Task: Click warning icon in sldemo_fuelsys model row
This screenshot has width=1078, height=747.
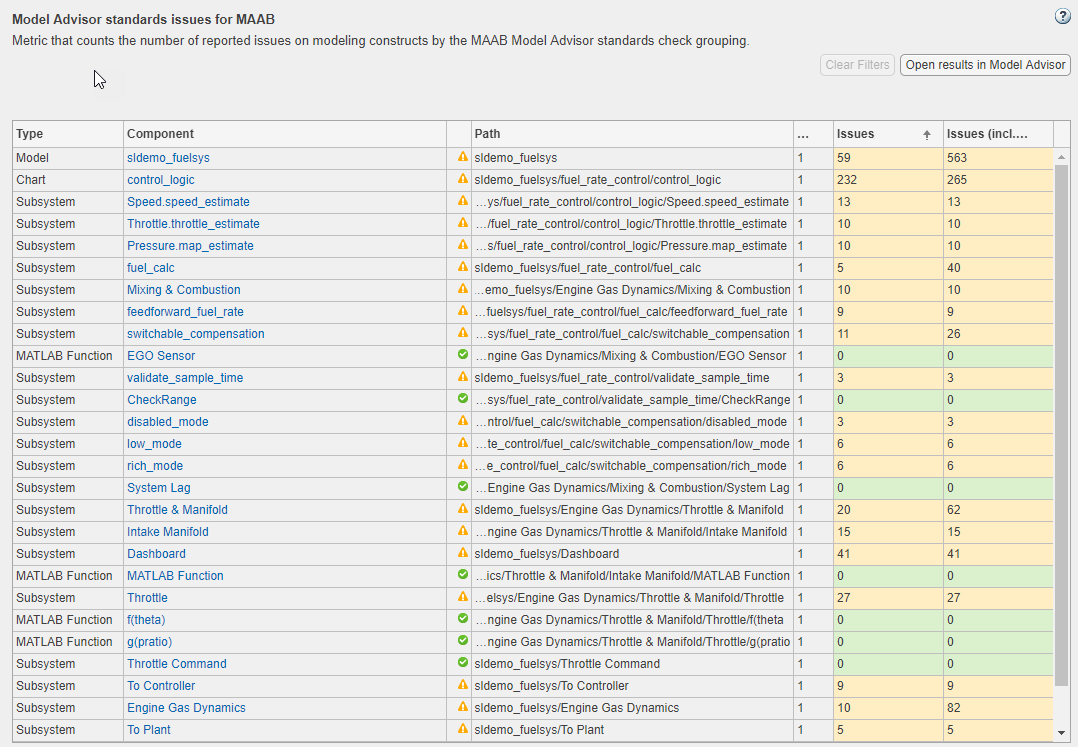Action: click(x=462, y=158)
